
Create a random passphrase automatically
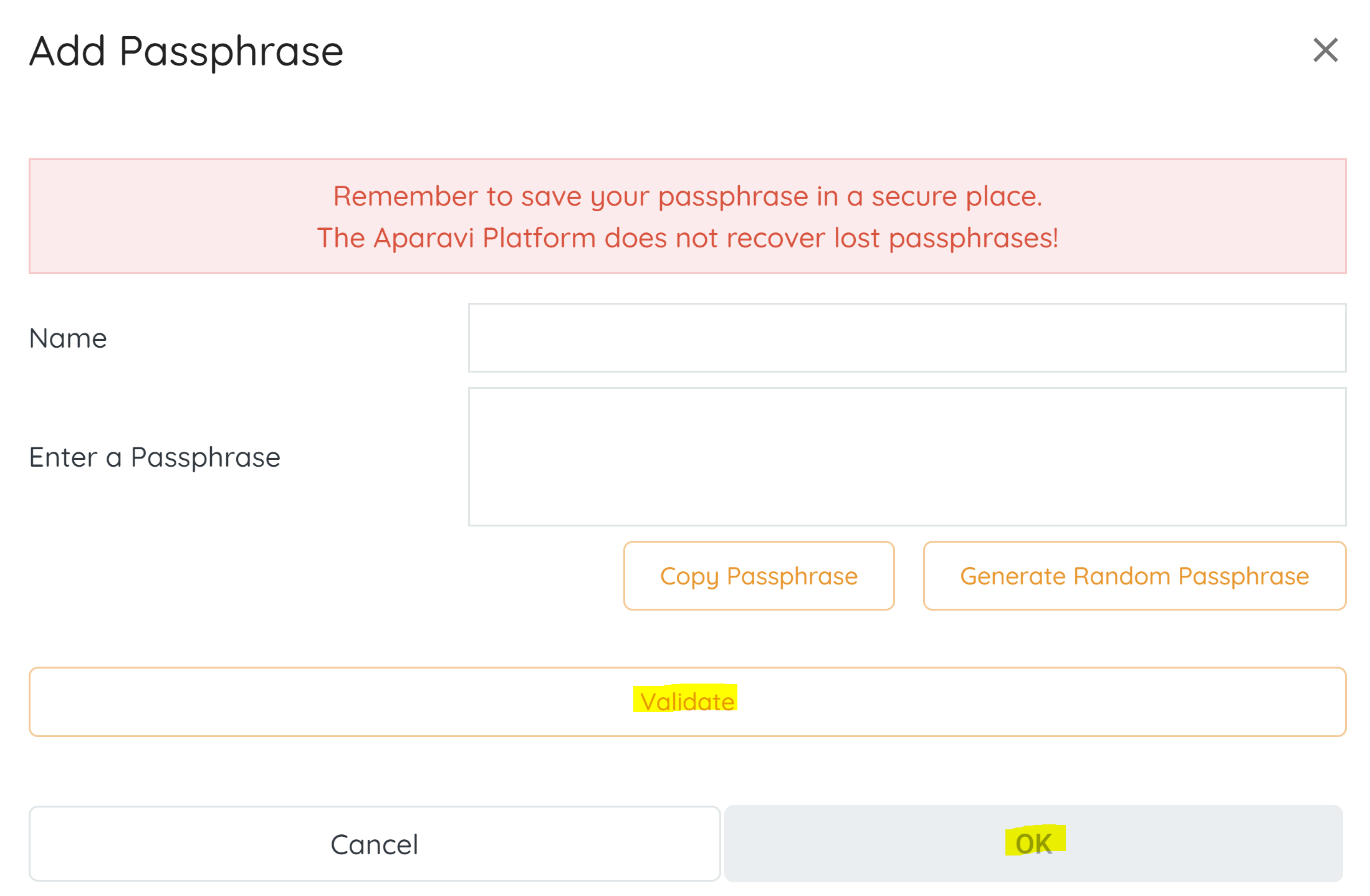tap(1134, 576)
